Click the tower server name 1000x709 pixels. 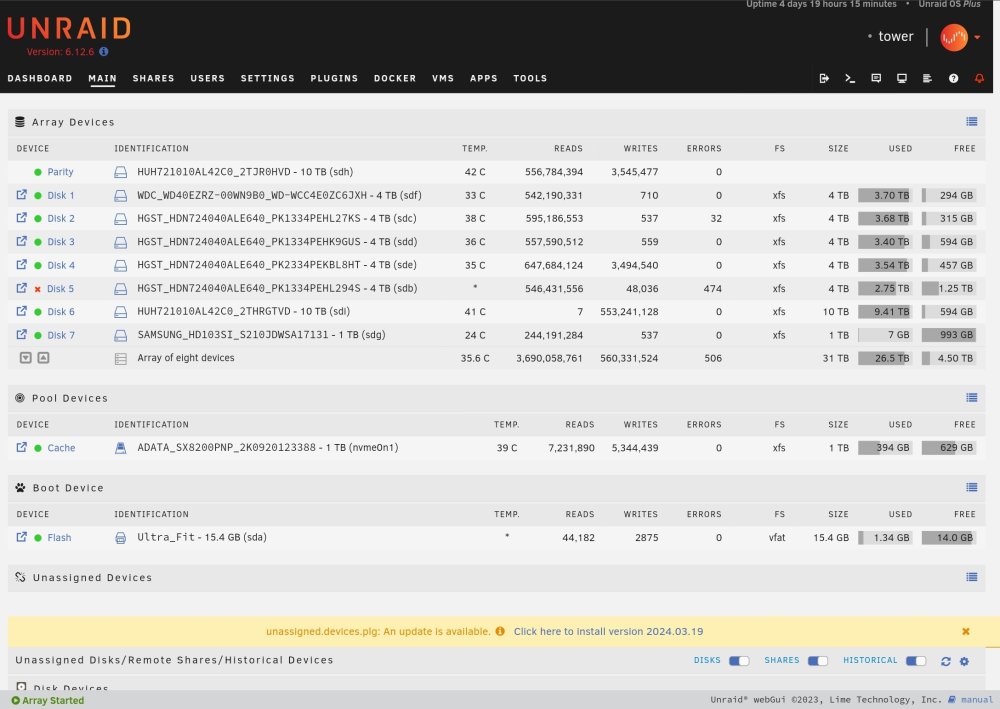tap(895, 36)
